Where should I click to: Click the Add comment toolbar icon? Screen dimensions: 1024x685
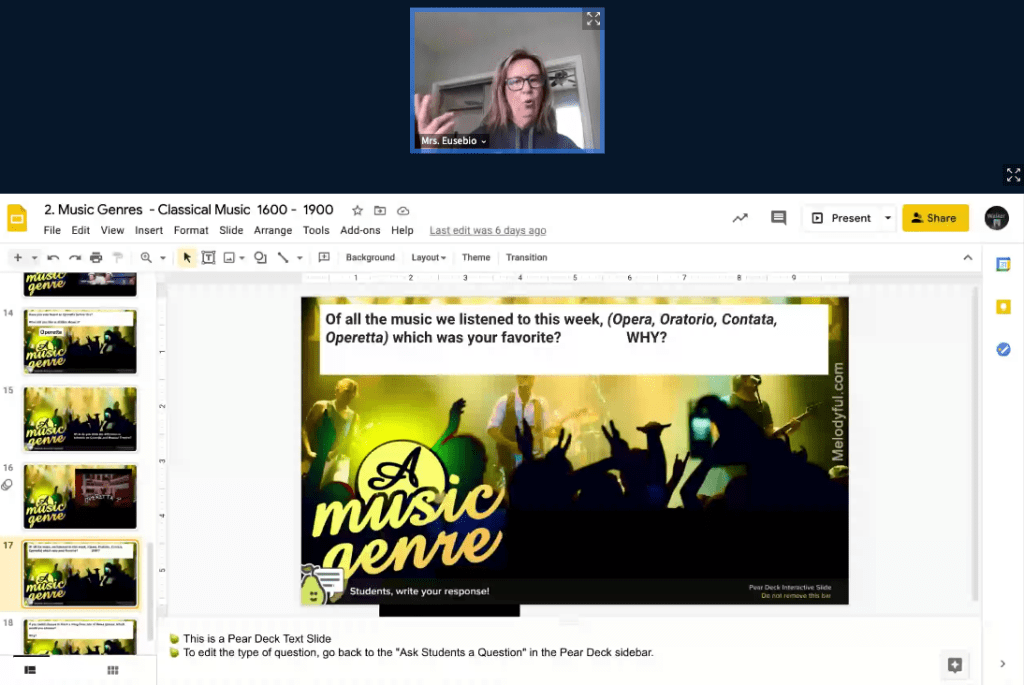tap(324, 258)
